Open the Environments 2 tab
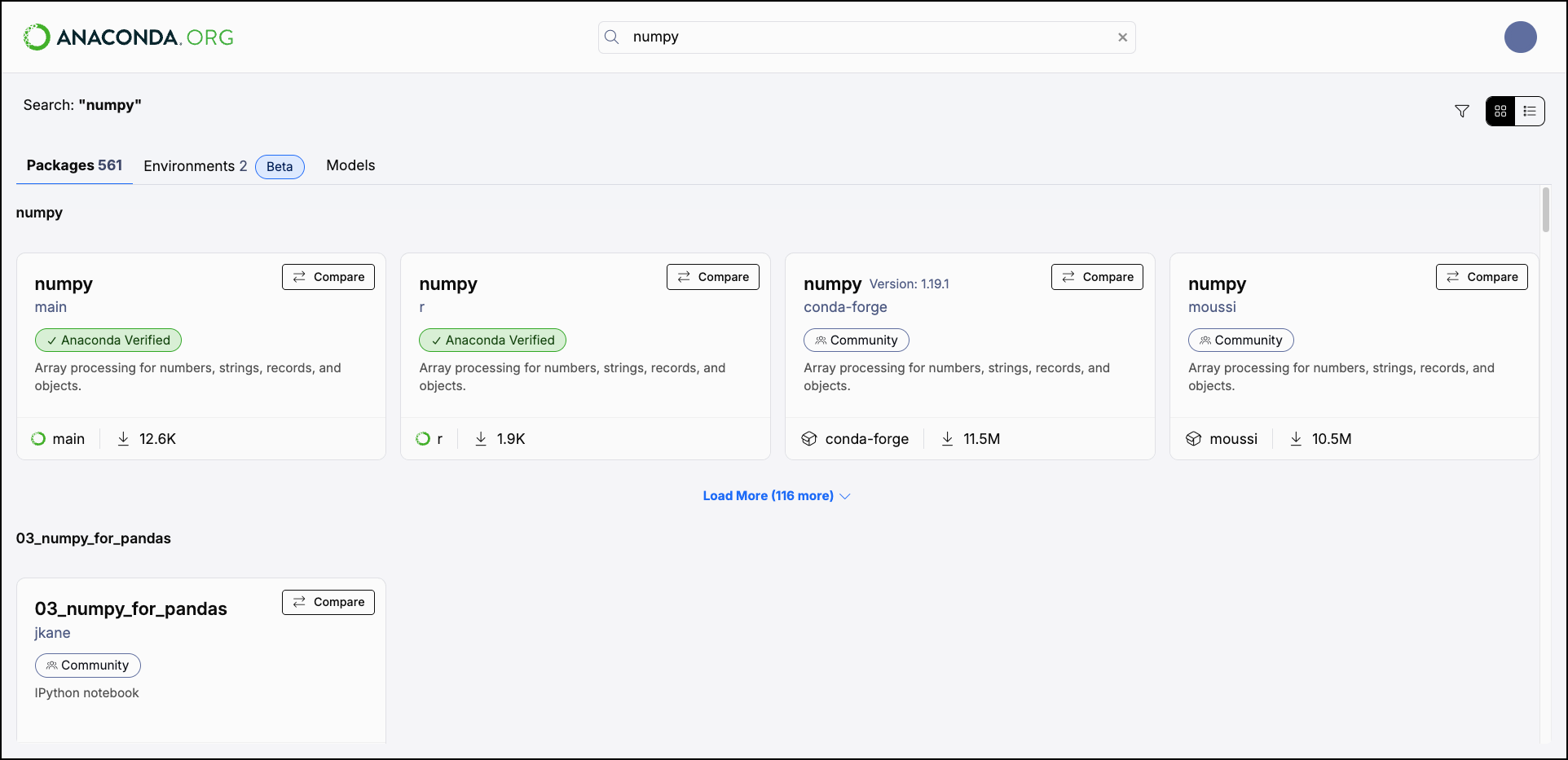 196,166
